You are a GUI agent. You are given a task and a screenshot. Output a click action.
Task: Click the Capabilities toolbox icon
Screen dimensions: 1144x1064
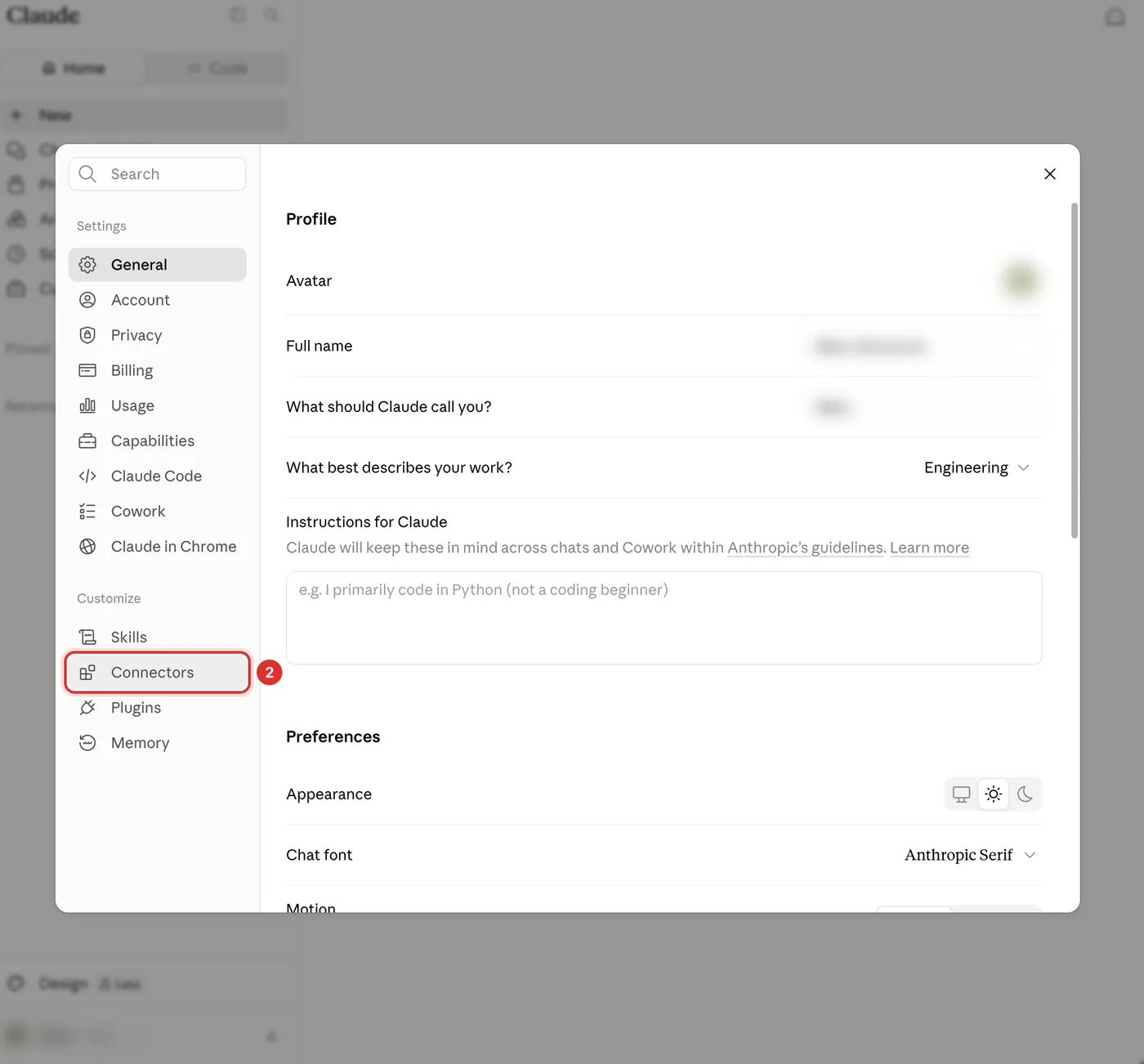coord(87,440)
